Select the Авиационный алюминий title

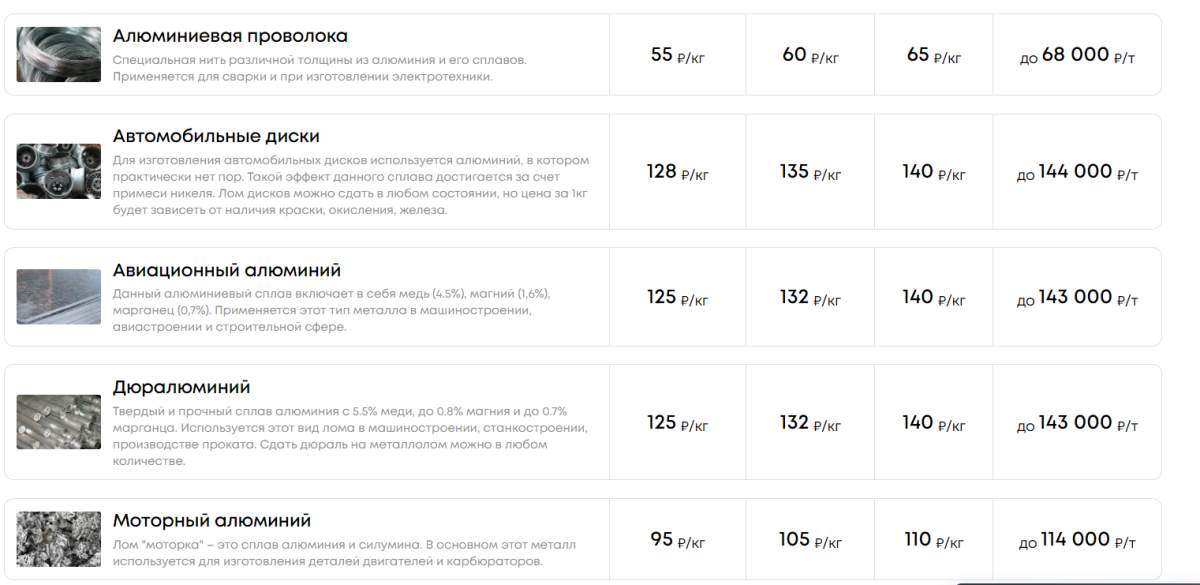(x=227, y=270)
